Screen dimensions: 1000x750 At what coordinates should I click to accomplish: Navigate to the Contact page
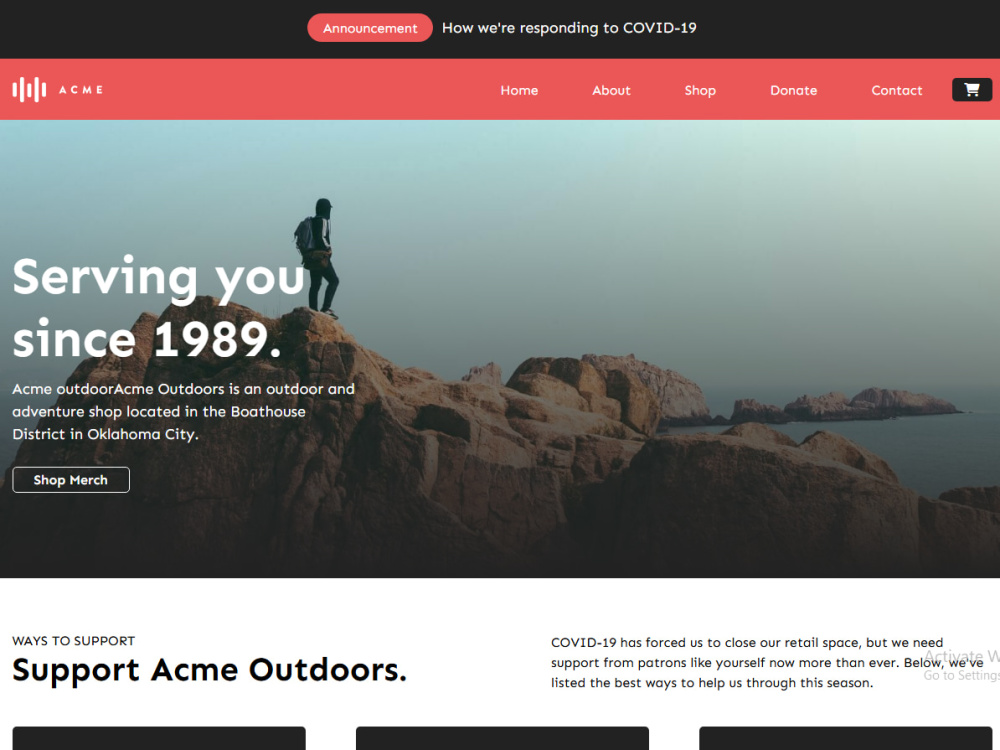897,91
